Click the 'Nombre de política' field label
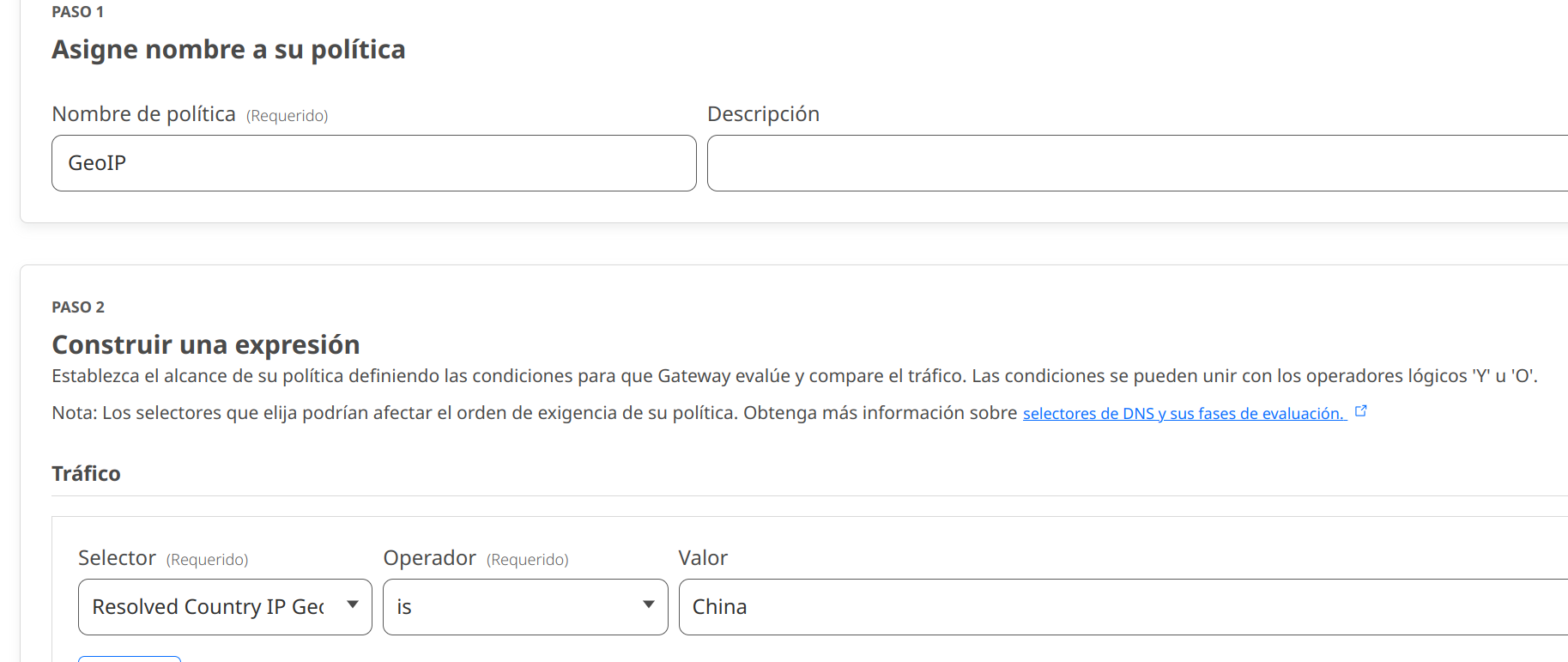1568x662 pixels. click(x=143, y=114)
